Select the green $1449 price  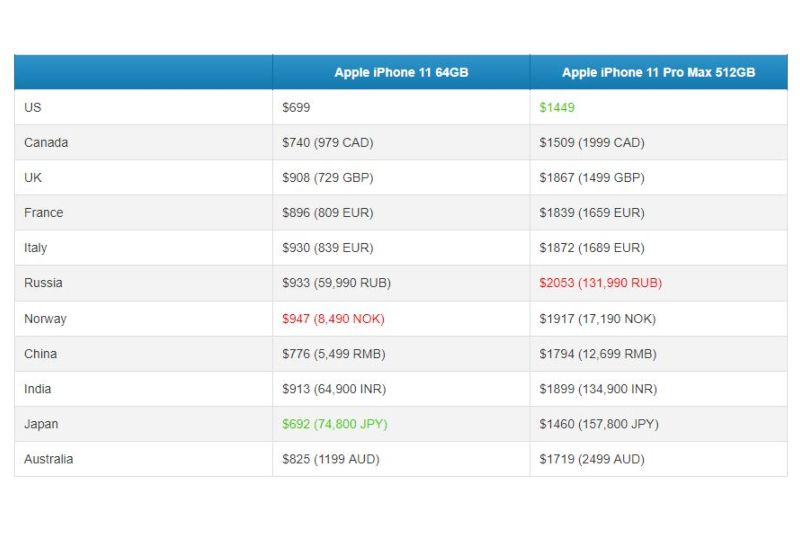point(557,108)
